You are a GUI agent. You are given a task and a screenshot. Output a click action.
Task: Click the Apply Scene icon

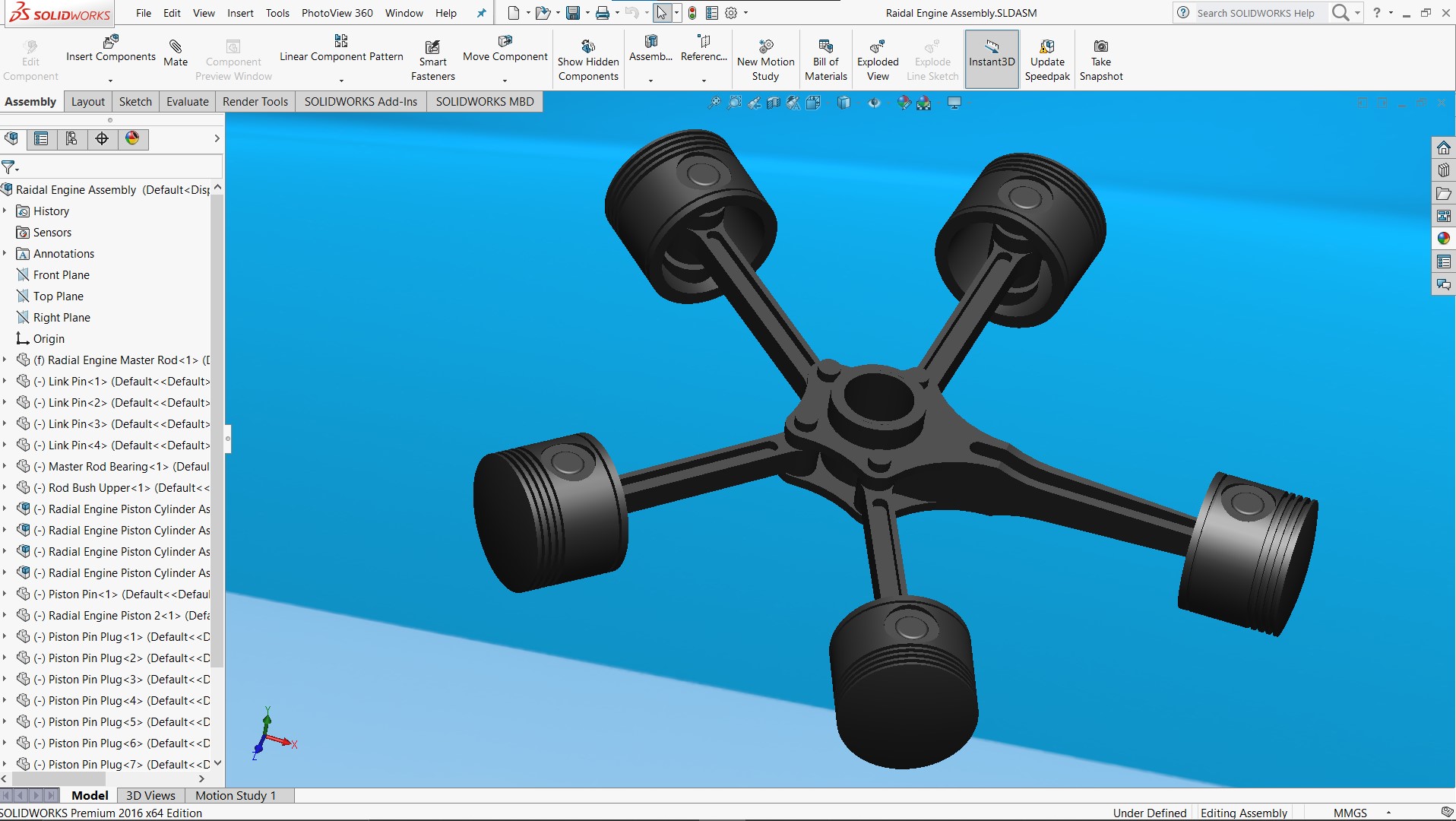(x=924, y=103)
